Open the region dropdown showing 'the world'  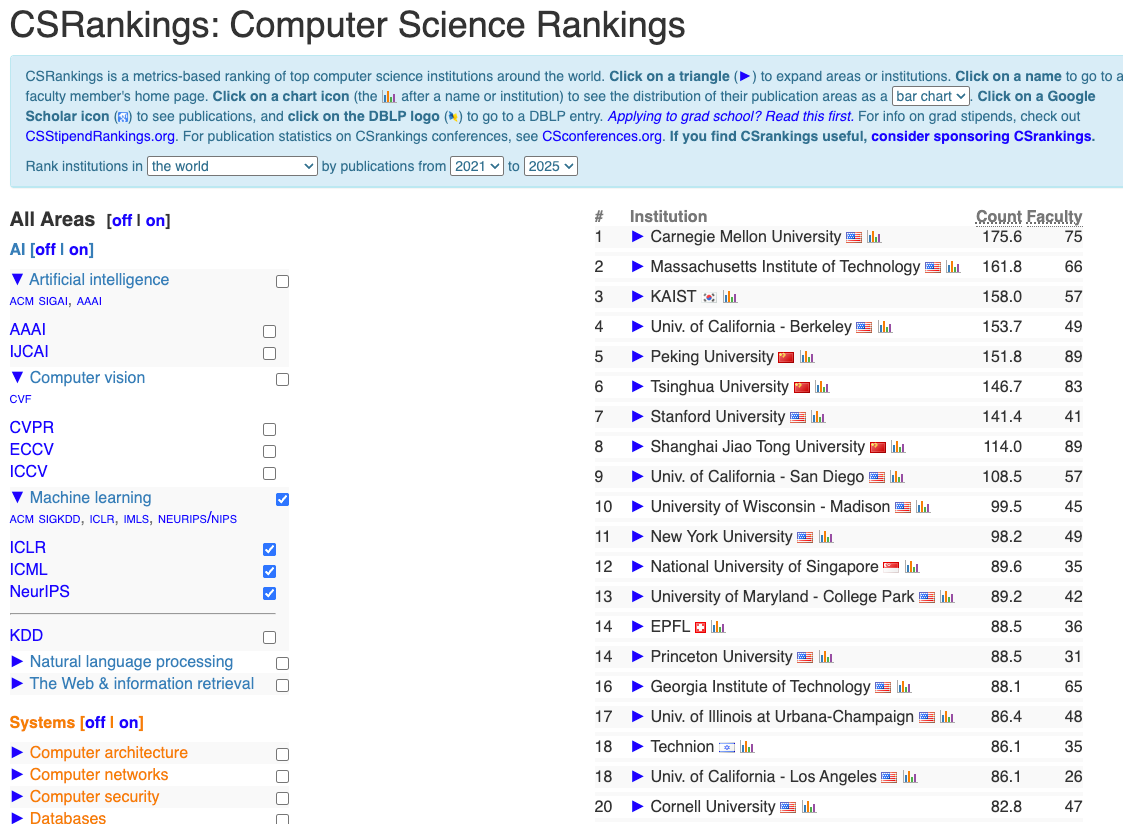pyautogui.click(x=232, y=166)
